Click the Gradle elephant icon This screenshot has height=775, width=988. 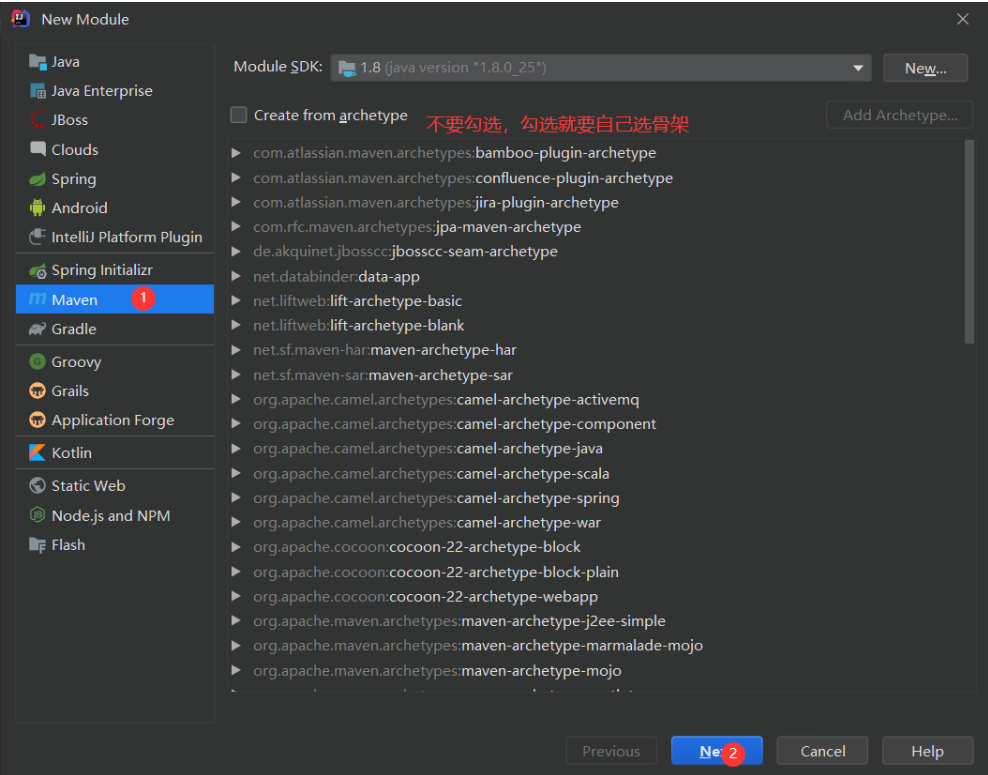(x=38, y=329)
